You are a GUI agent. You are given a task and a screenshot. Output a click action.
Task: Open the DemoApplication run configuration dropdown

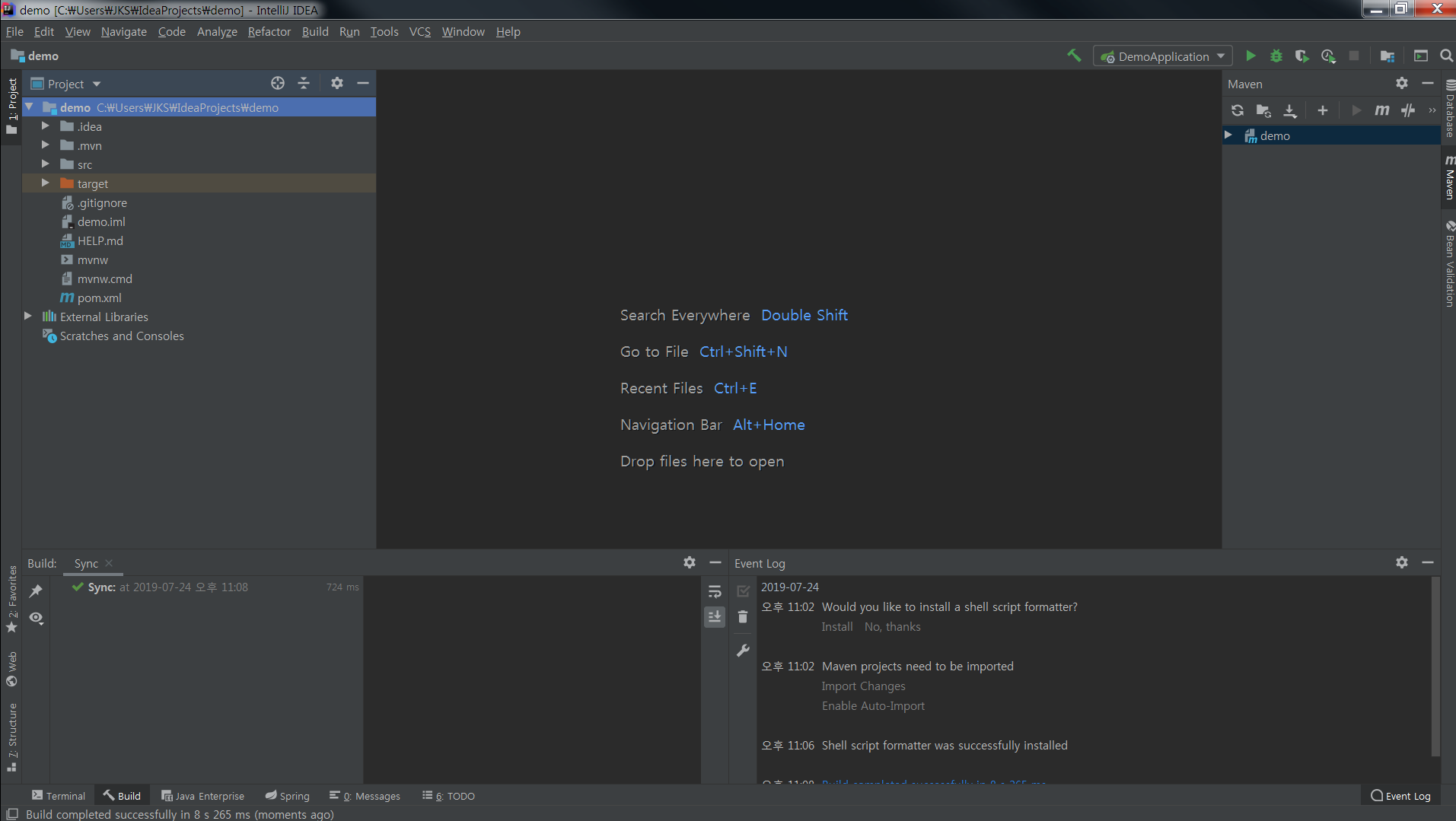coord(1163,56)
